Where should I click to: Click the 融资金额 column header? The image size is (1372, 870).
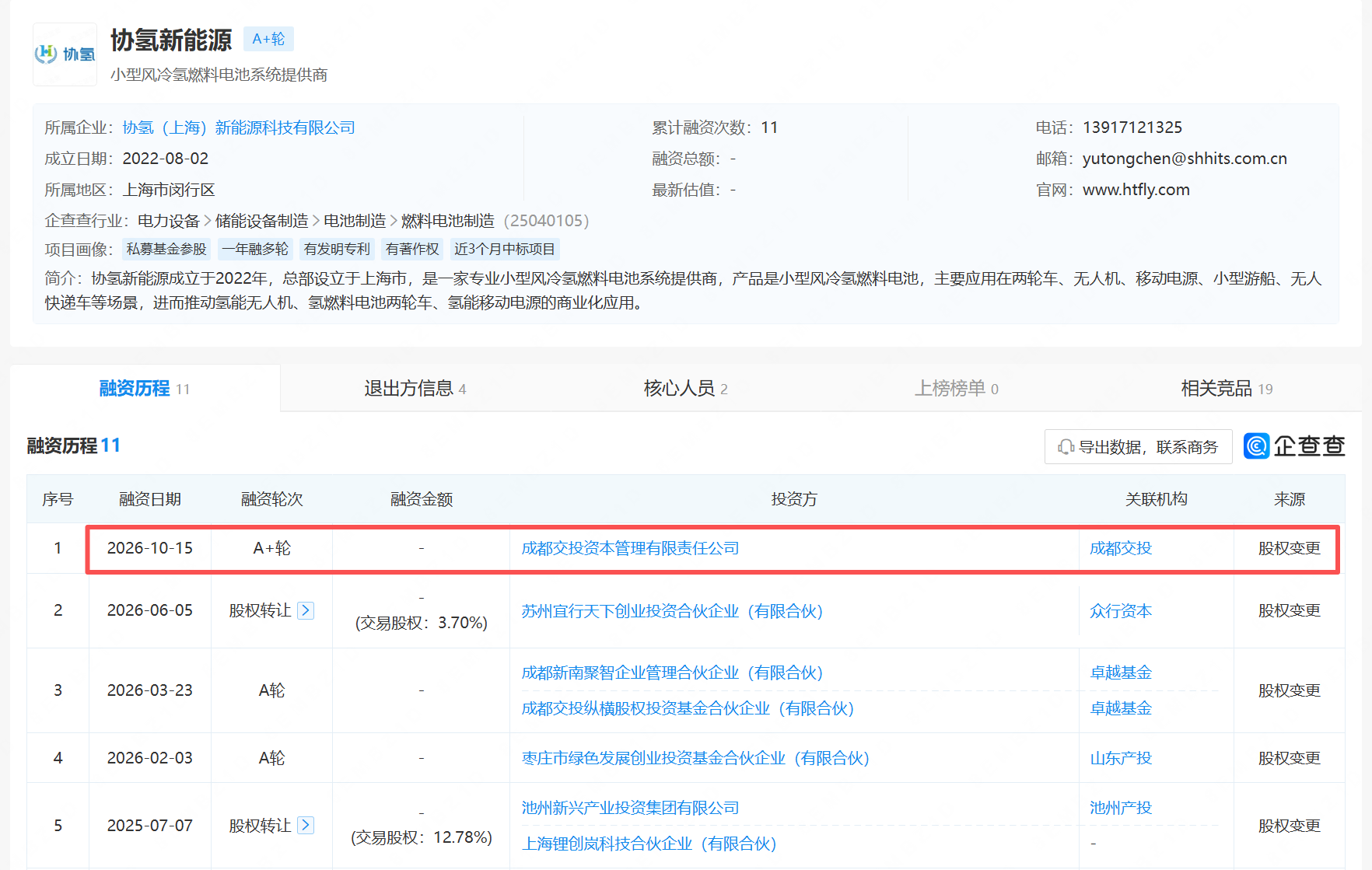point(422,499)
